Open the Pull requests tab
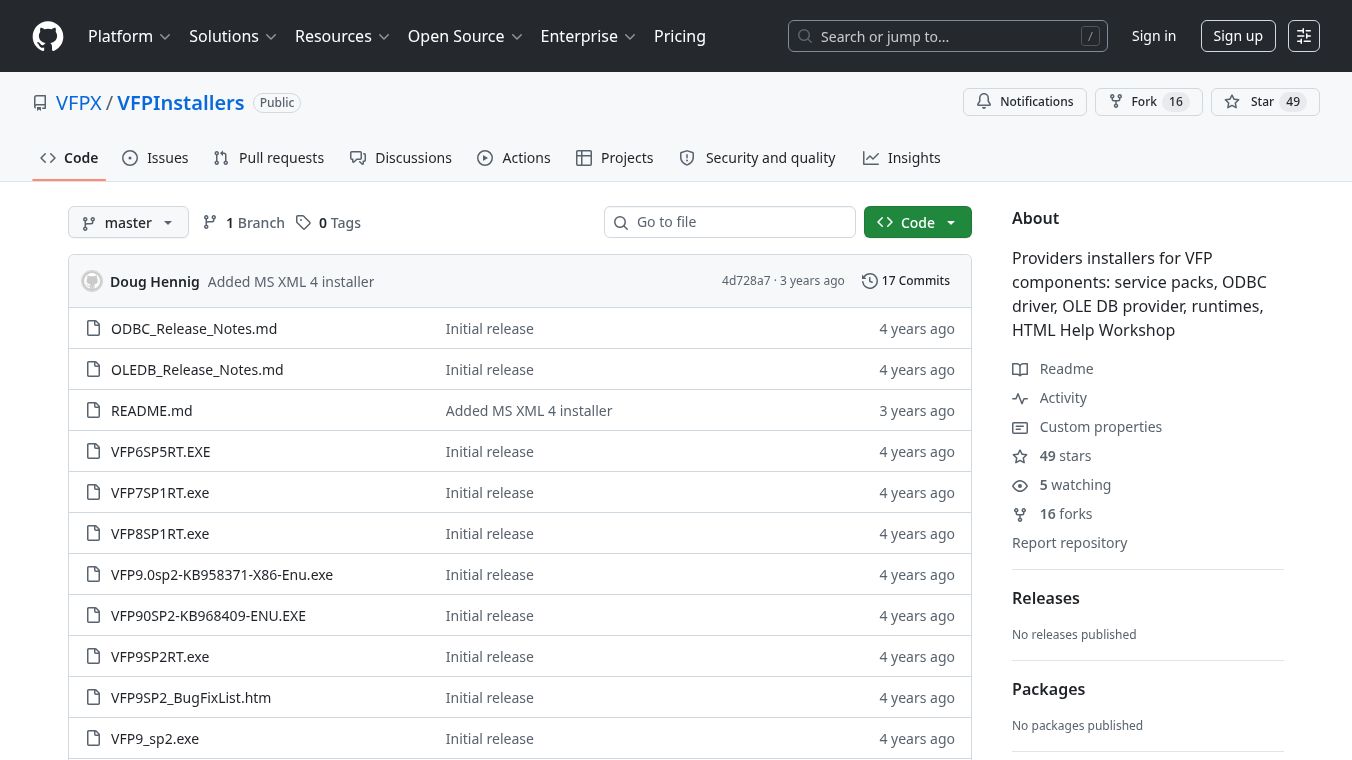 click(x=269, y=158)
